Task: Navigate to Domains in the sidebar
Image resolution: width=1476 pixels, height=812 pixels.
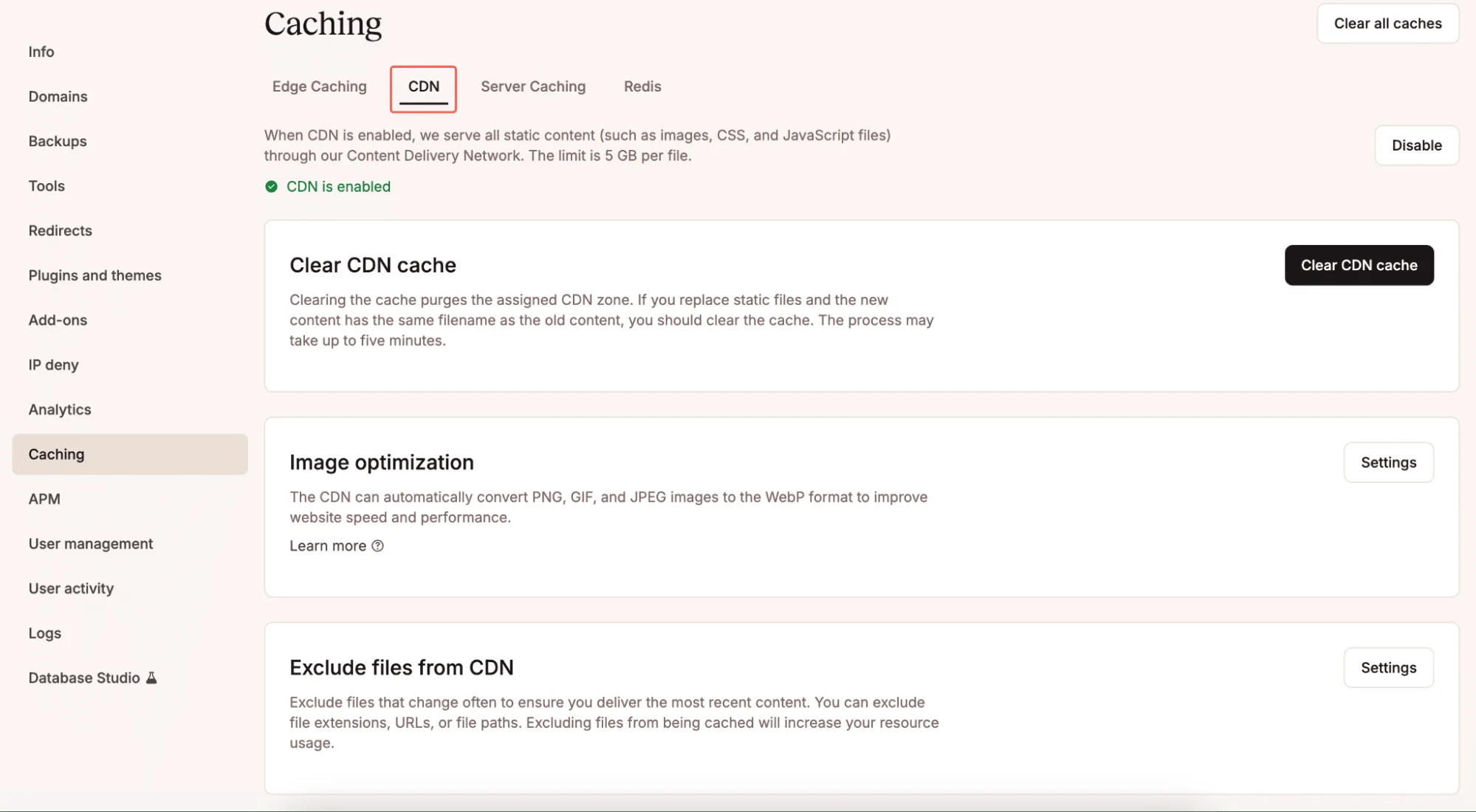Action: 58,96
